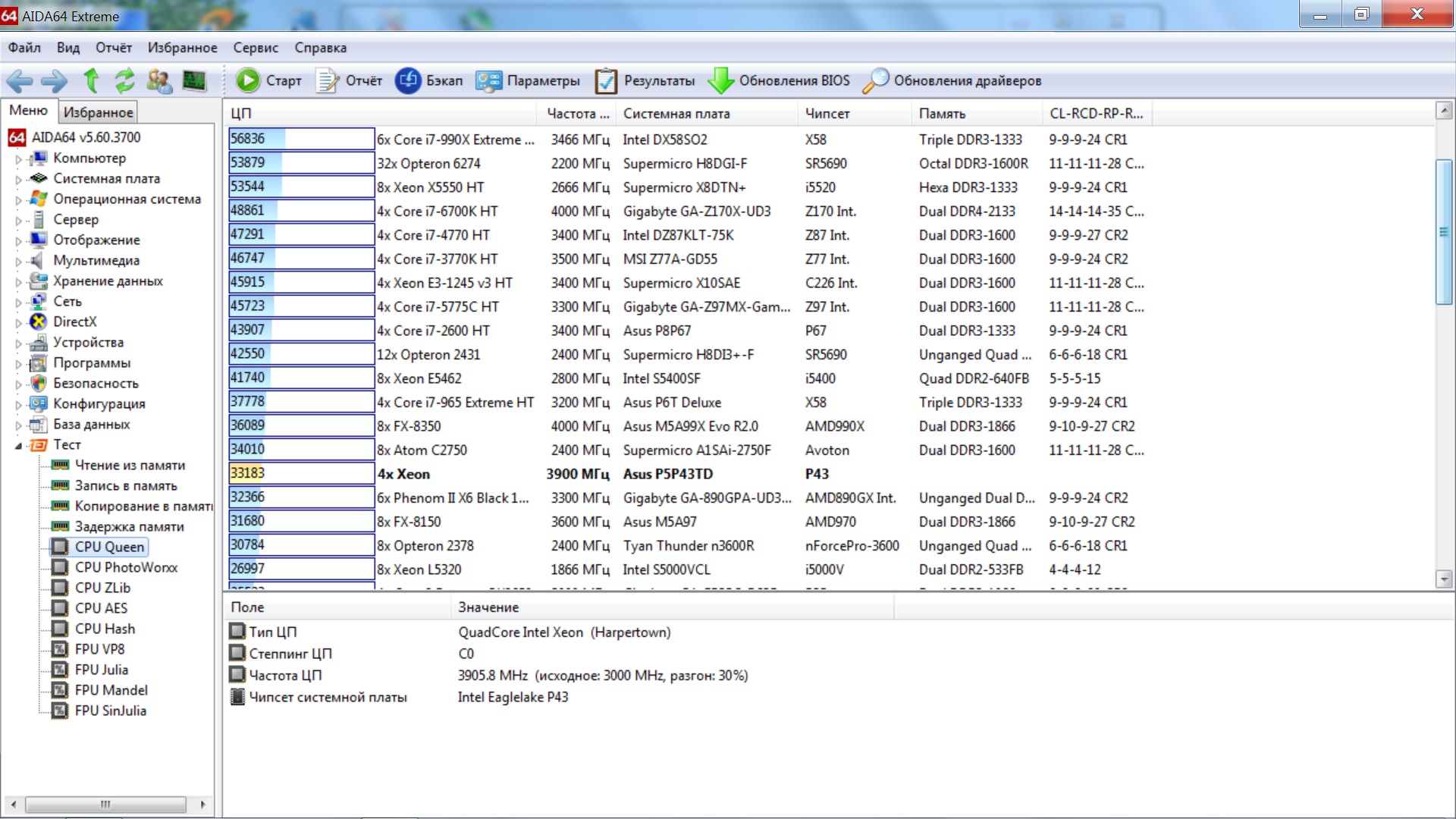Click the results list scroll-down arrow

pos(1444,579)
